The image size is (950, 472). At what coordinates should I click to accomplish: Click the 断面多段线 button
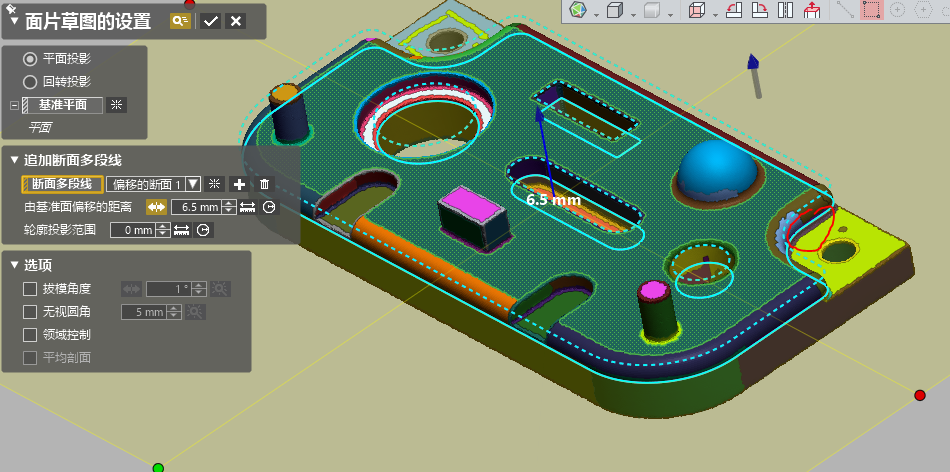[x=62, y=184]
